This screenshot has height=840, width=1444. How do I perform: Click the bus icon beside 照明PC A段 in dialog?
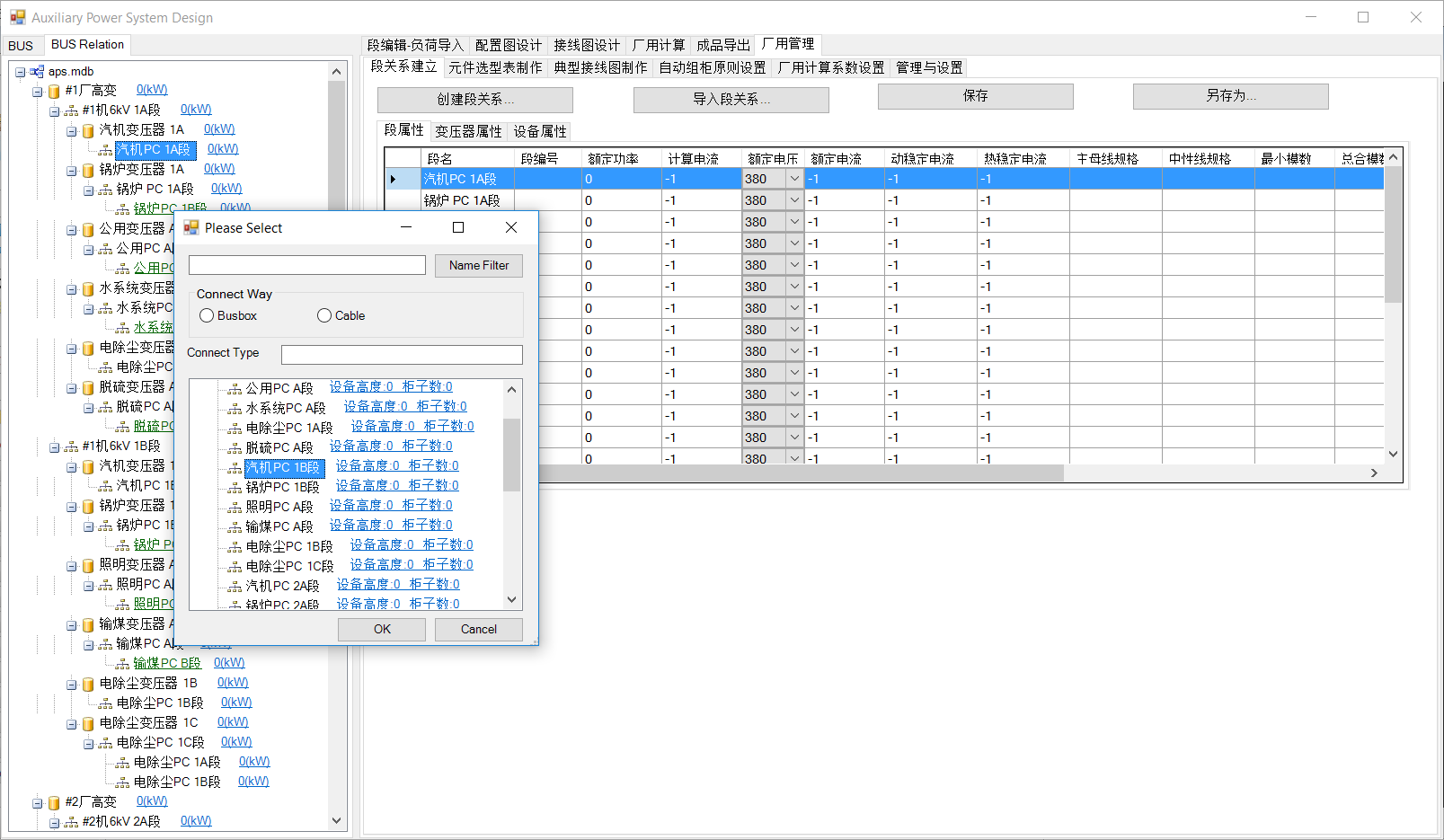click(235, 508)
